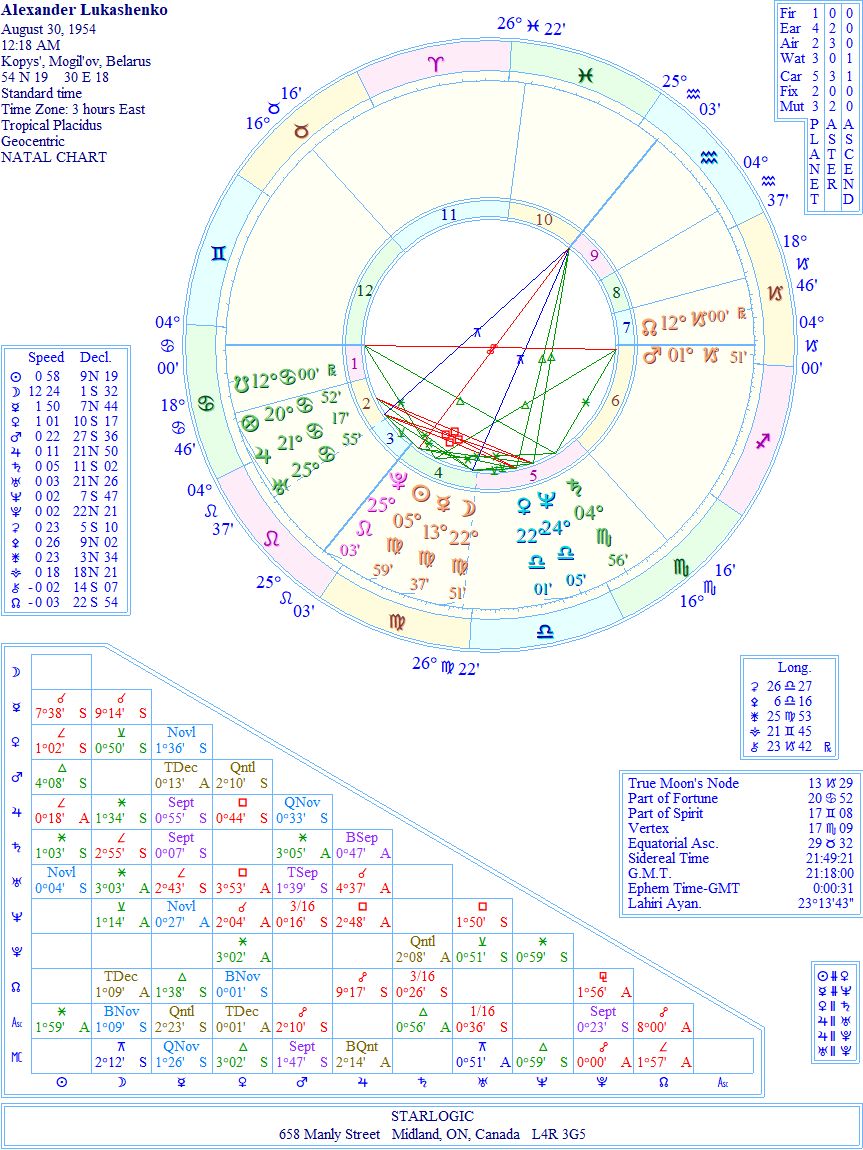
Task: Click the Speed column header
Action: tap(46, 357)
